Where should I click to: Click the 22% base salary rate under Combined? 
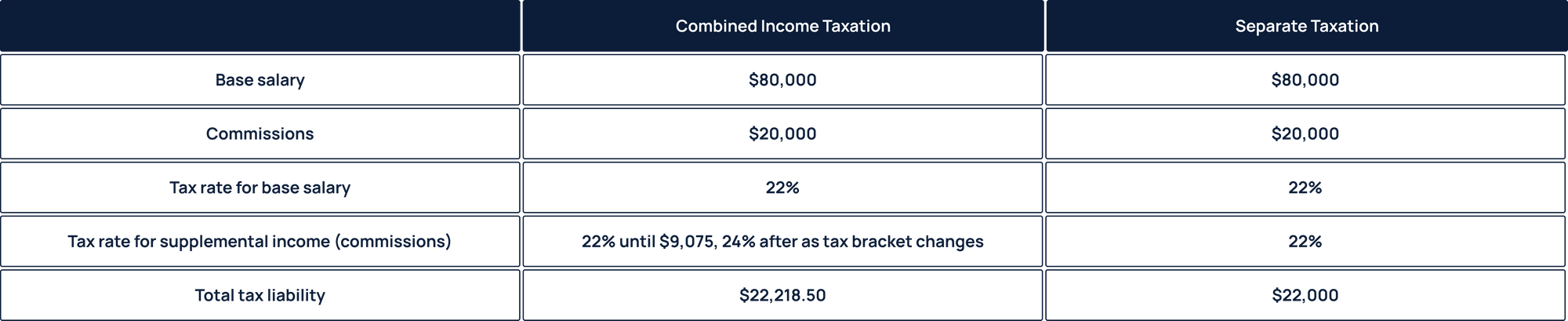[x=782, y=188]
